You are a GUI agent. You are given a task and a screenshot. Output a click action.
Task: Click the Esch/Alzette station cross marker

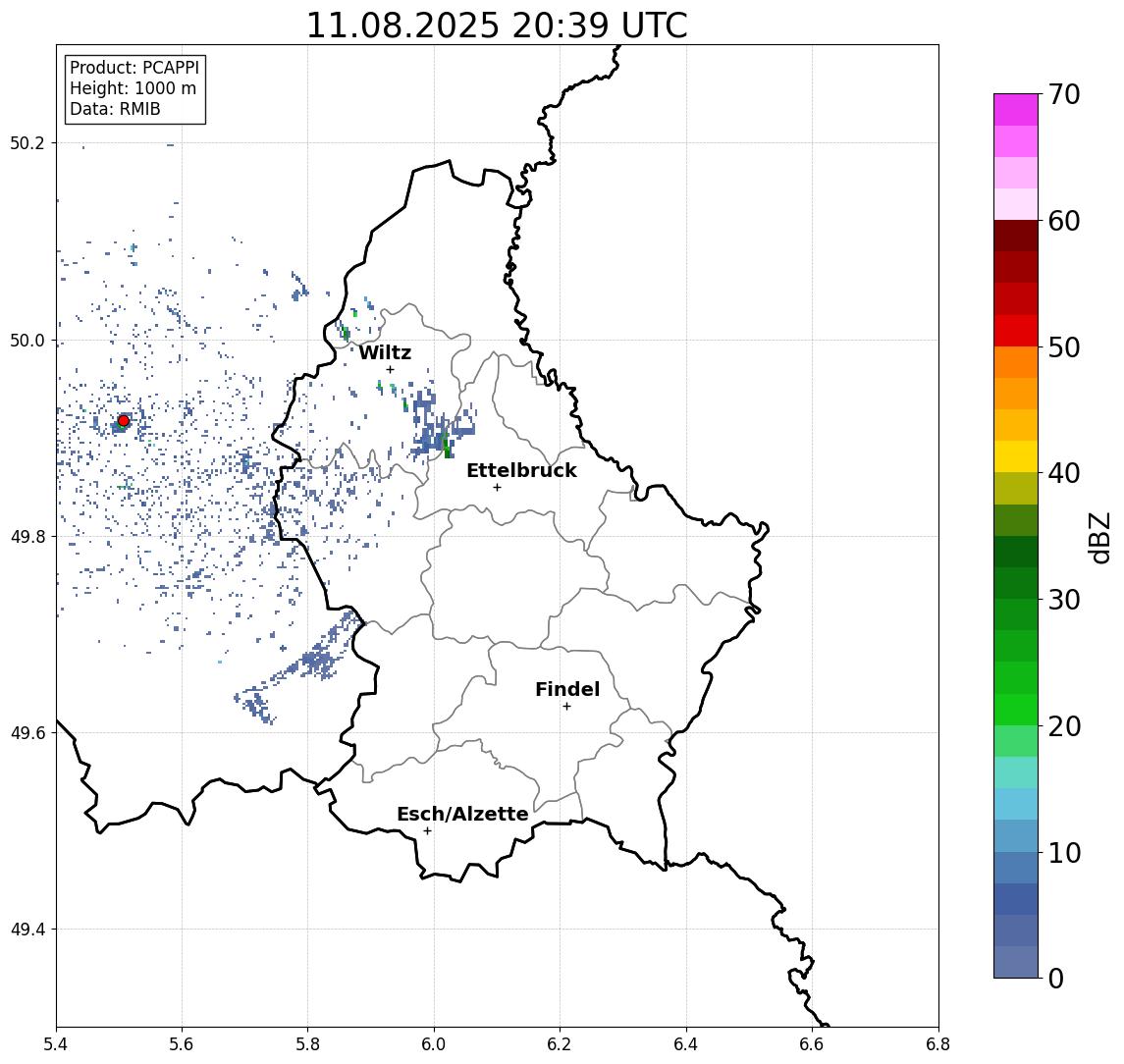pos(427,831)
